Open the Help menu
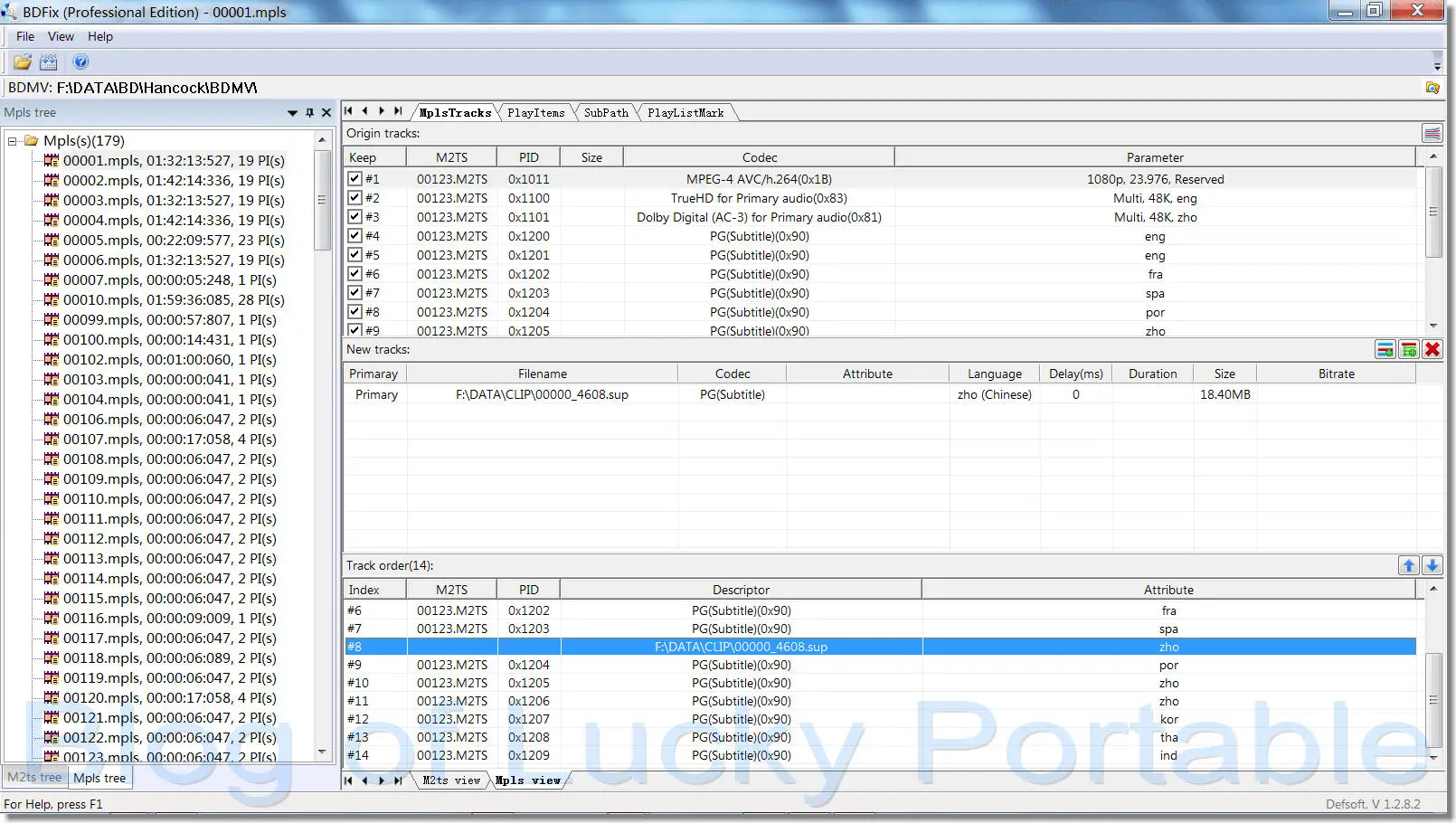Screen dimensions: 1456x823 click(x=100, y=37)
